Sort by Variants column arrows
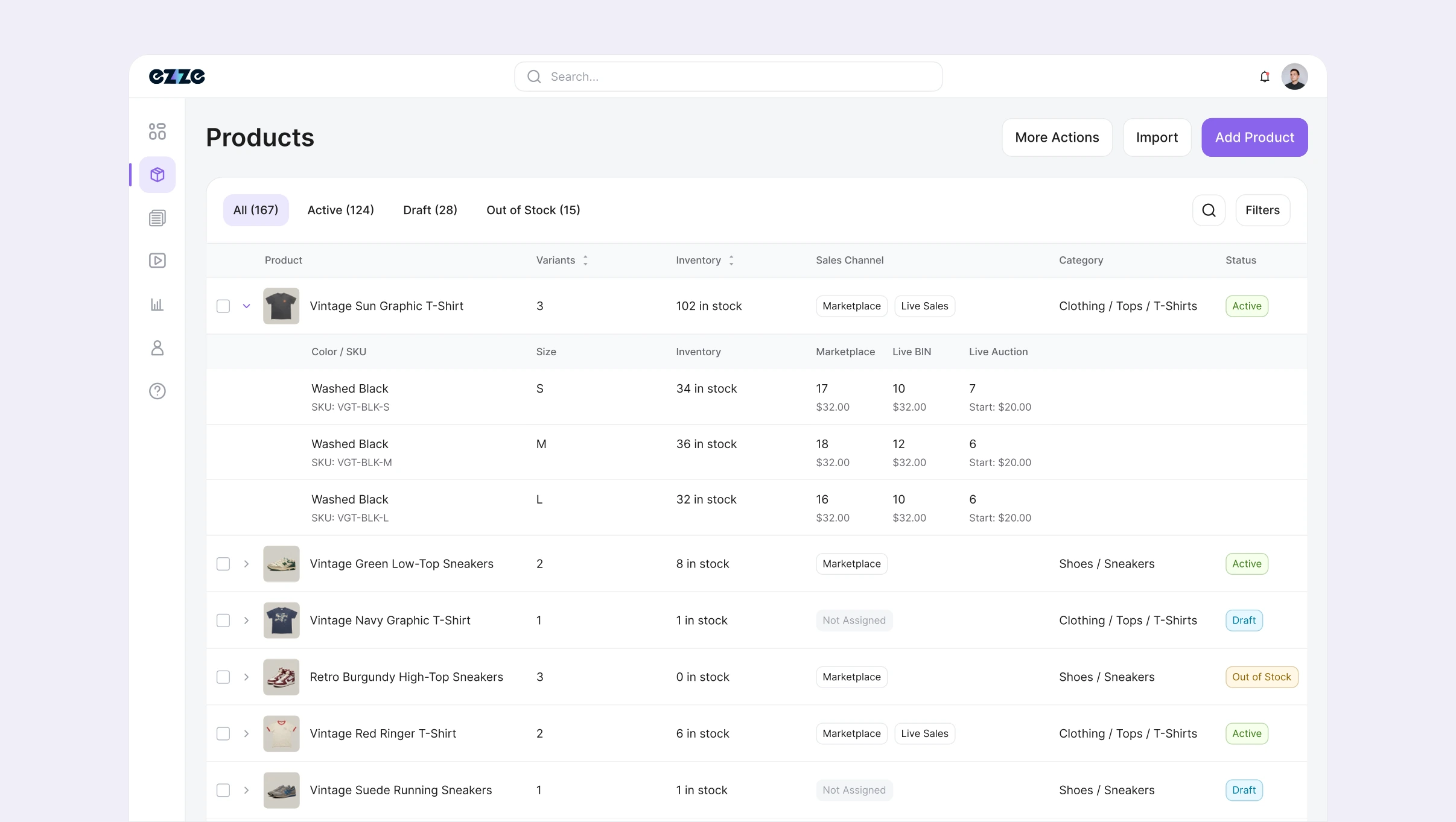The width and height of the screenshot is (1456, 822). coord(585,261)
